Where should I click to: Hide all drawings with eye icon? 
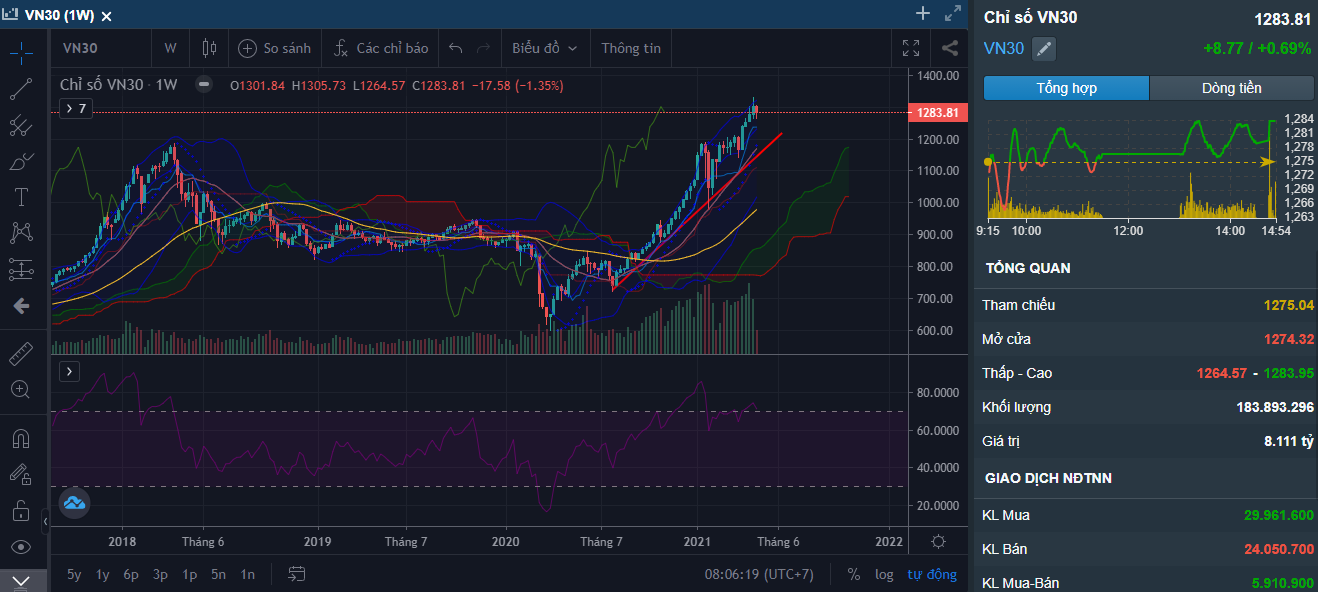(21, 547)
